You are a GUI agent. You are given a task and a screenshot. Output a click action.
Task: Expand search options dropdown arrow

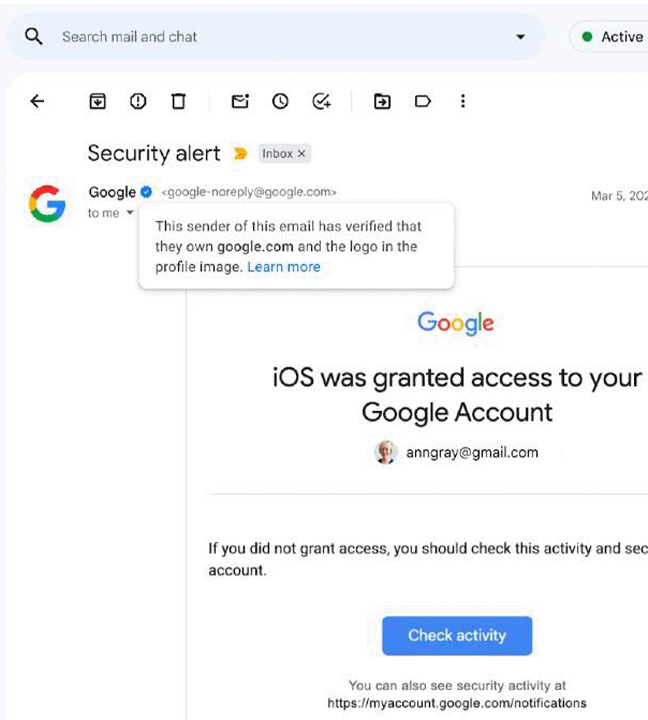tap(520, 37)
